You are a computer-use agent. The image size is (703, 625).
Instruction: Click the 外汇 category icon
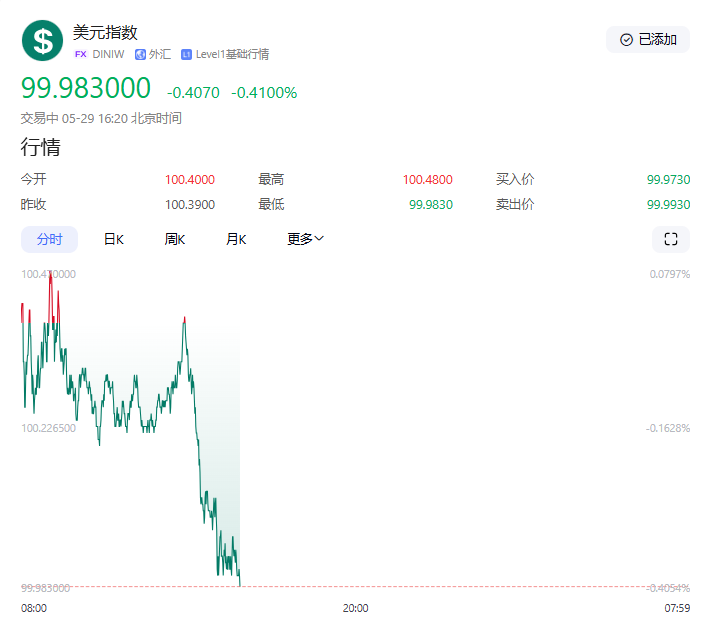(141, 54)
